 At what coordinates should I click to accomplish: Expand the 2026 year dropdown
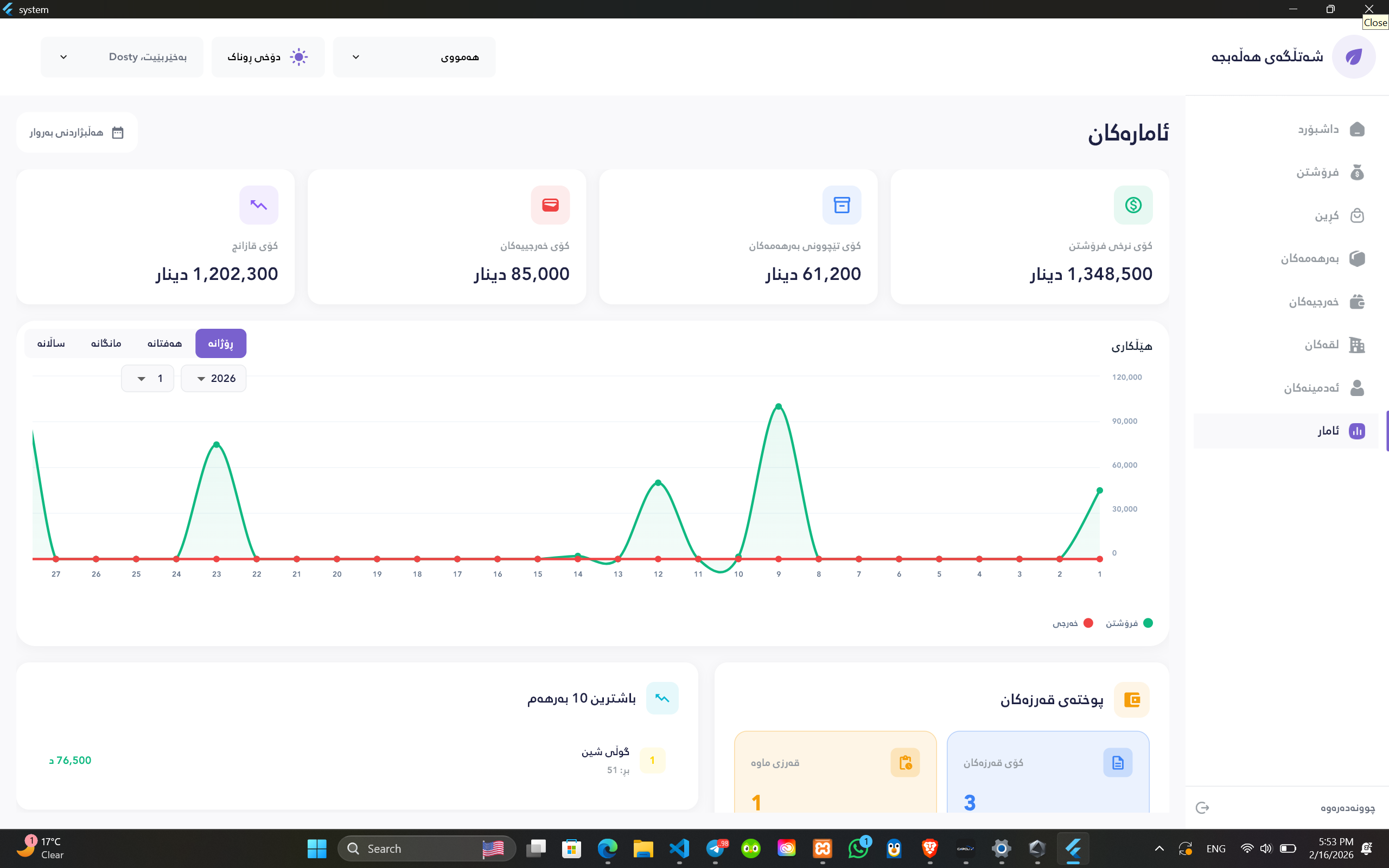214,378
